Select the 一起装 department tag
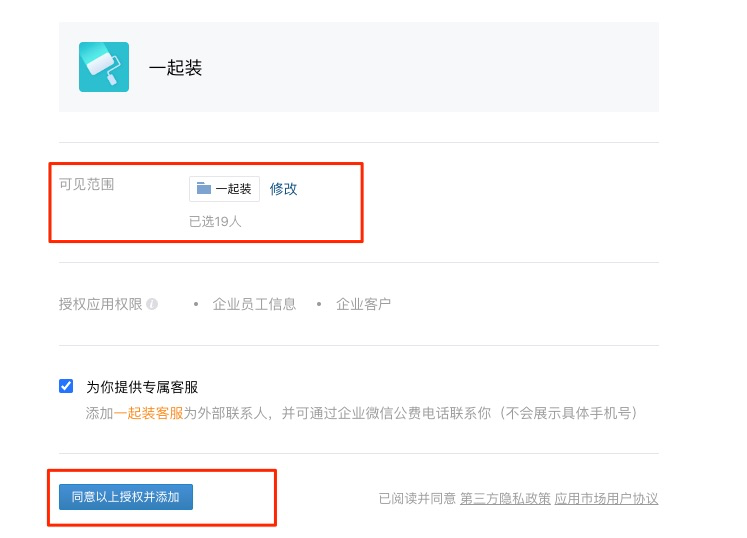The height and width of the screenshot is (538, 747). (224, 189)
